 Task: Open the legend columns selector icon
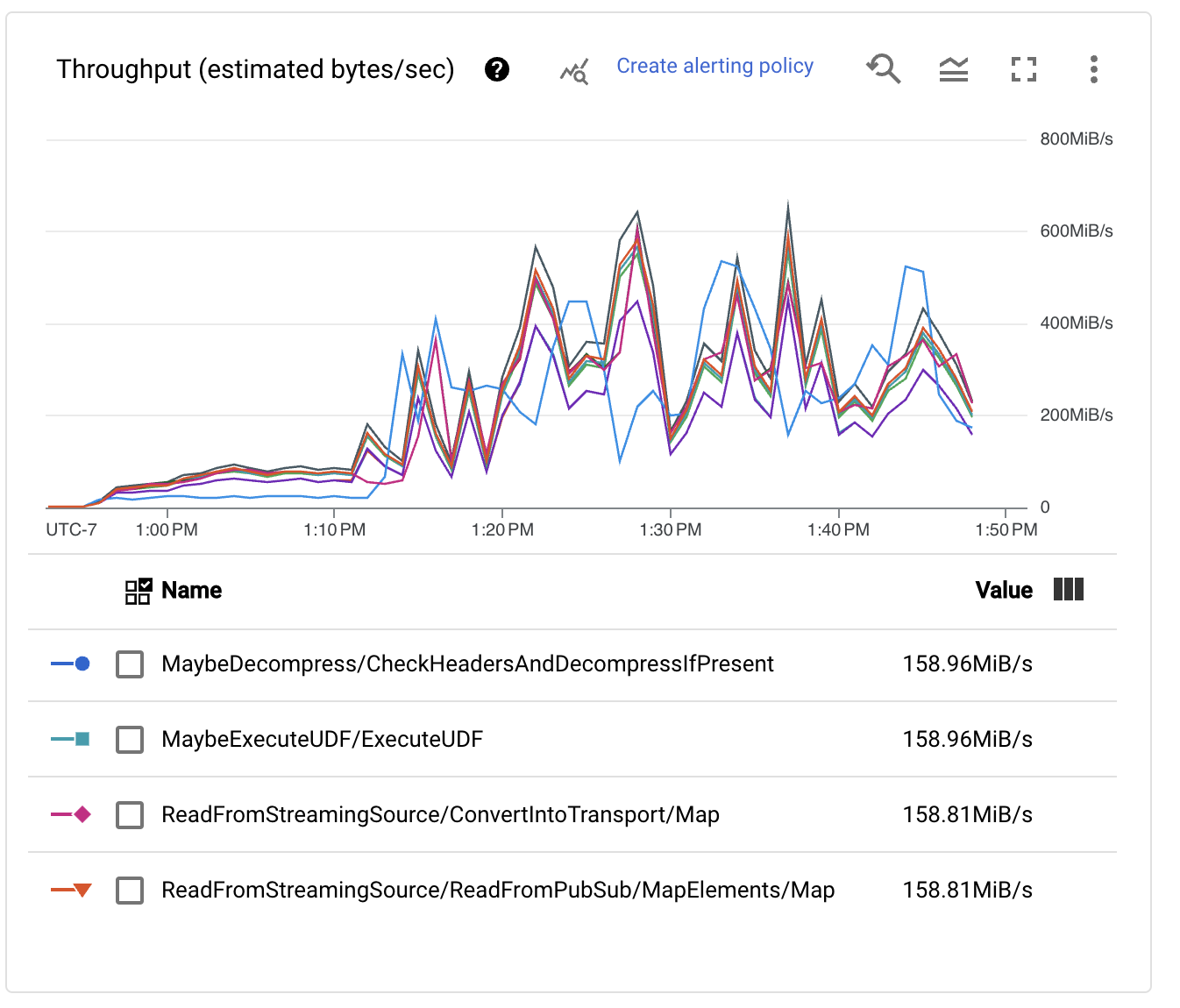tap(1068, 590)
